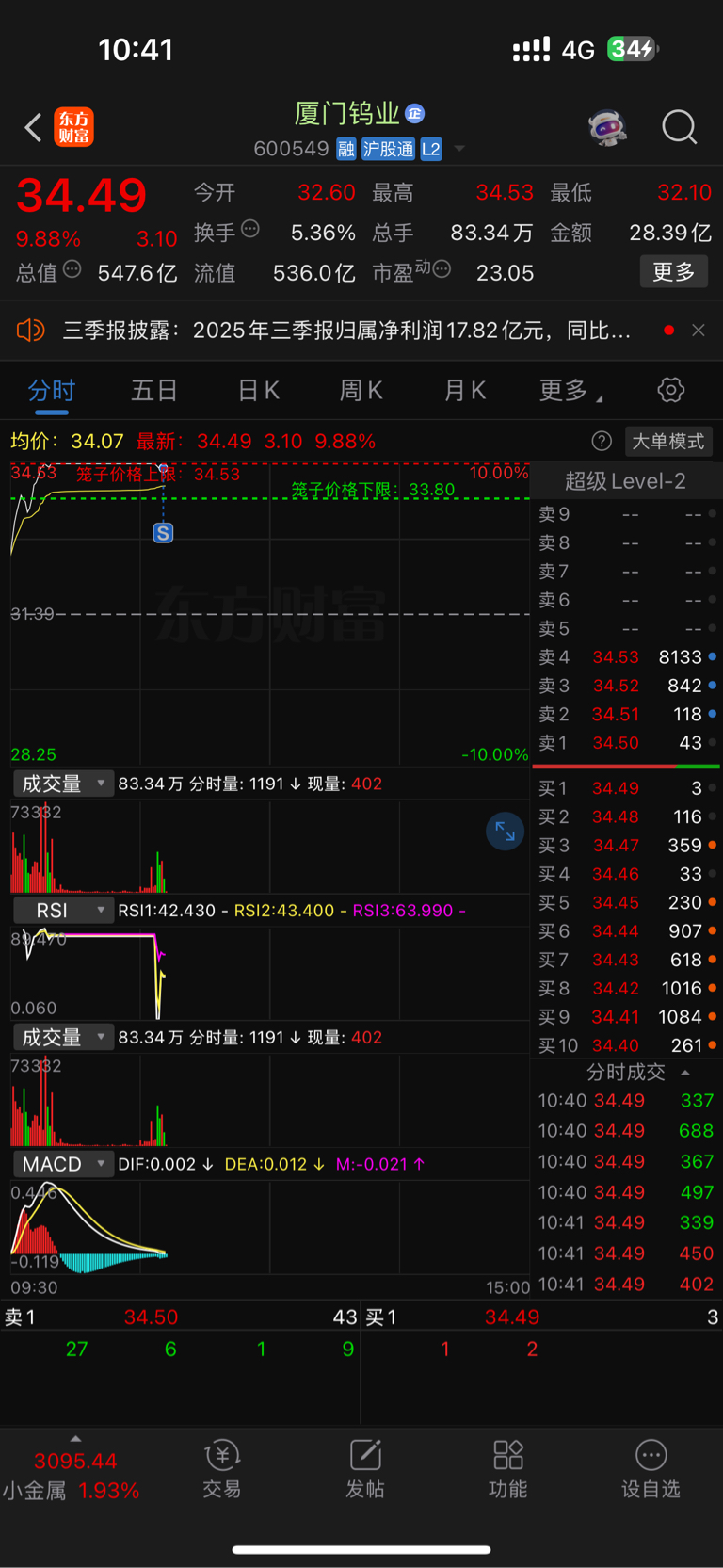Tap the 换手 info icon
The height and width of the screenshot is (1568, 723).
250,229
